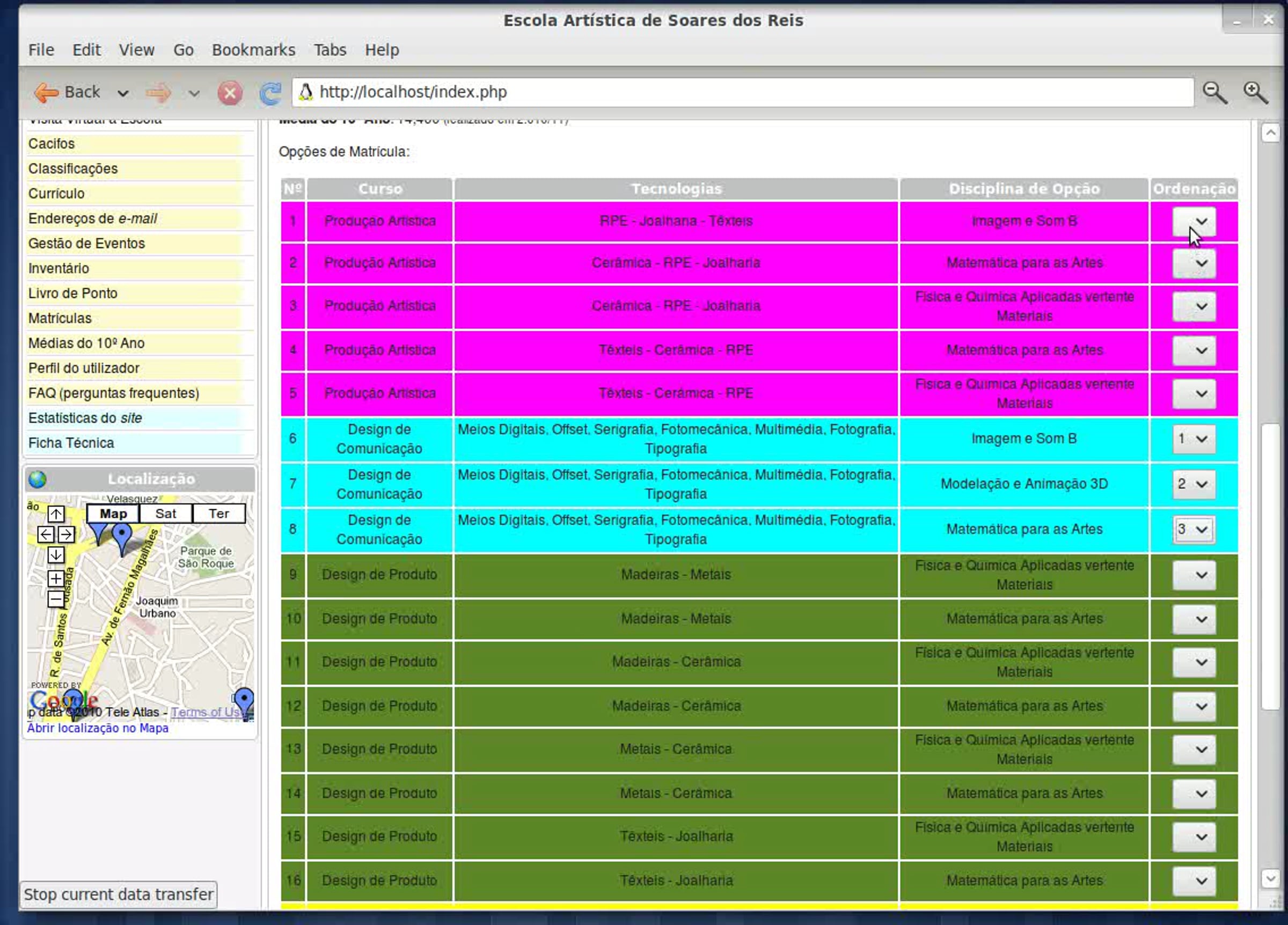Click scrollbar down arrow
This screenshot has width=1288, height=925.
click(x=1270, y=878)
